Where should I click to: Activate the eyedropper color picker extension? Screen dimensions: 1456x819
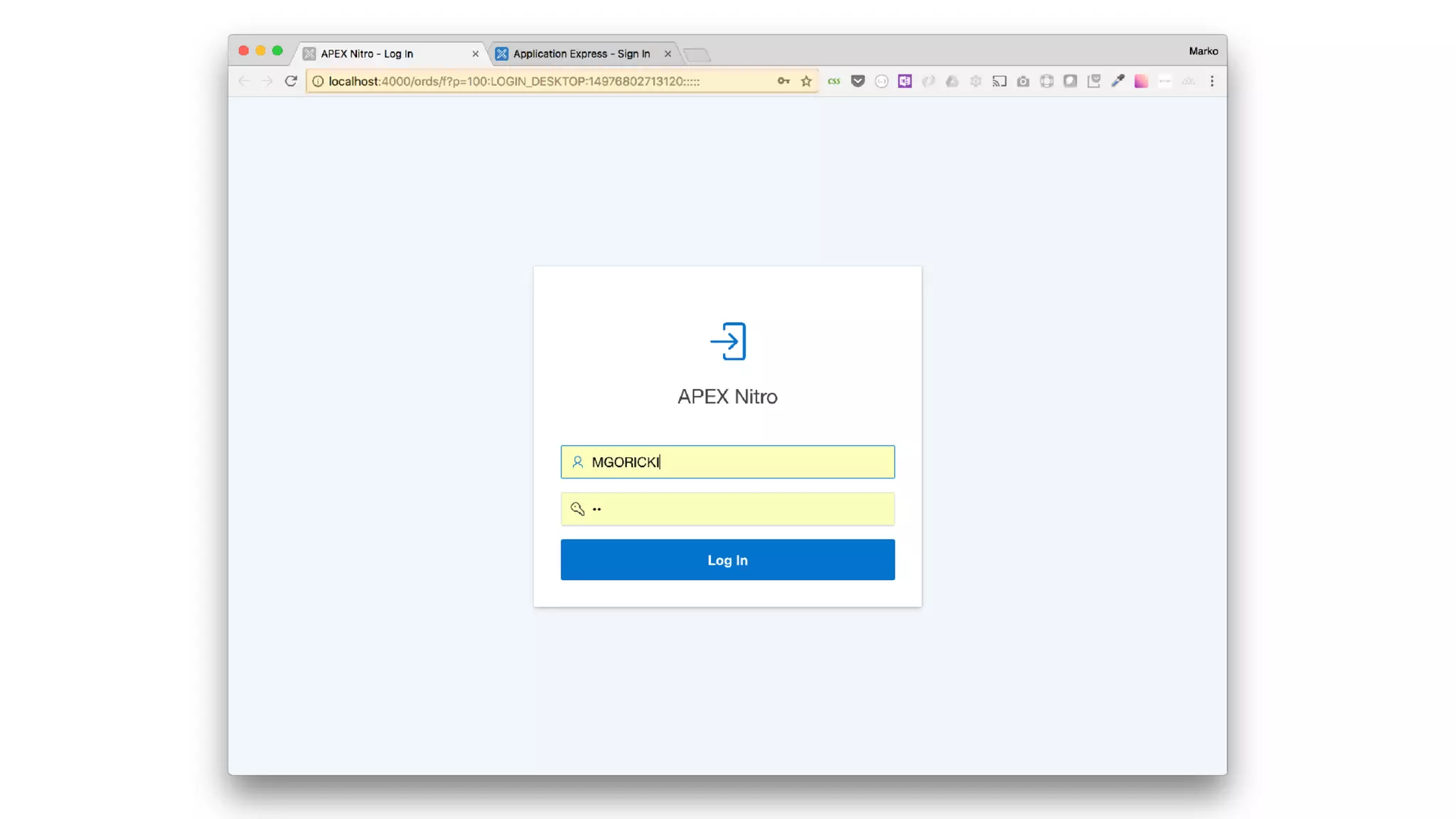point(1118,81)
